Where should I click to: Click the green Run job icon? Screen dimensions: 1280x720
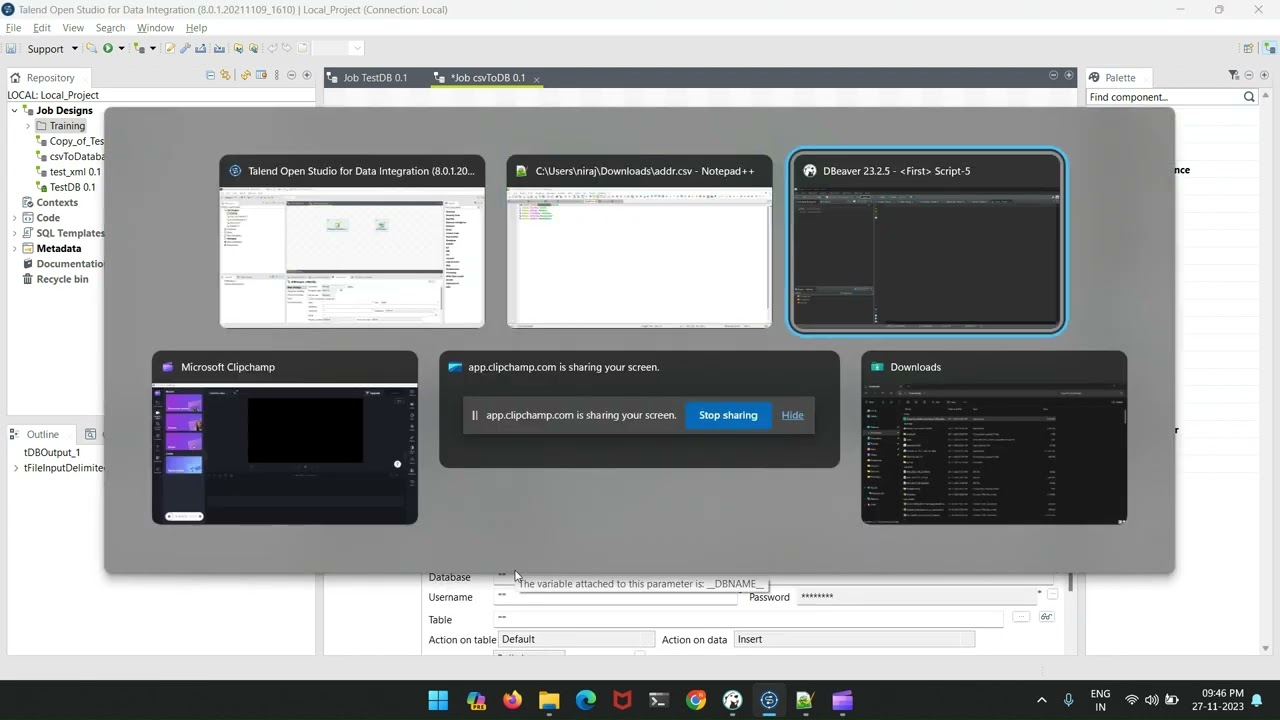coord(108,48)
